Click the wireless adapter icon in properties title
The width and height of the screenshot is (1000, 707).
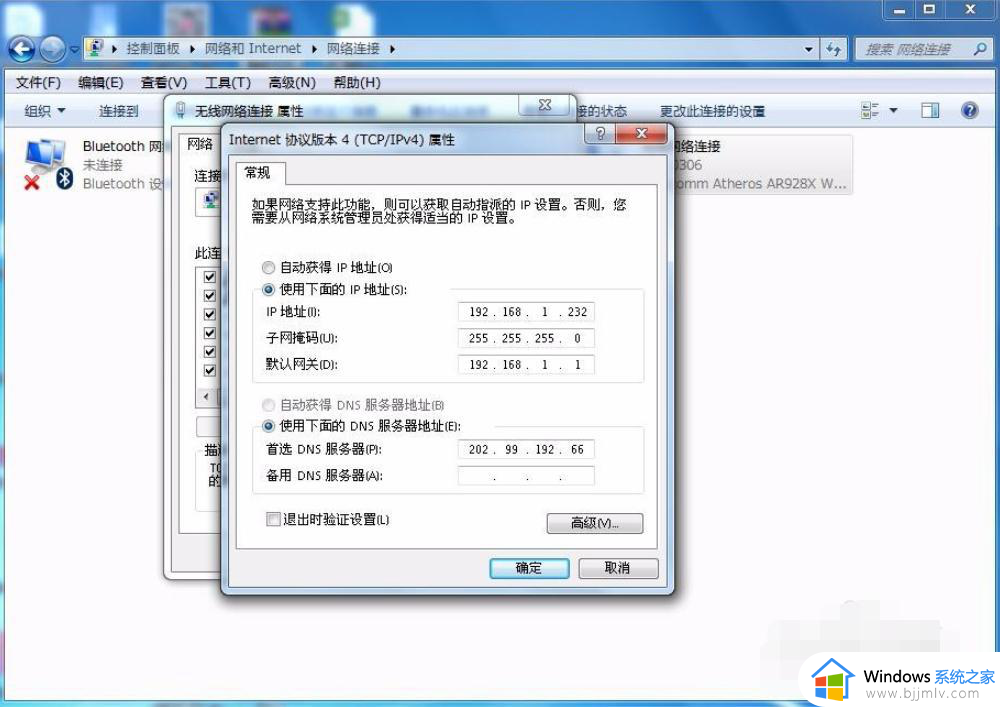[x=181, y=110]
